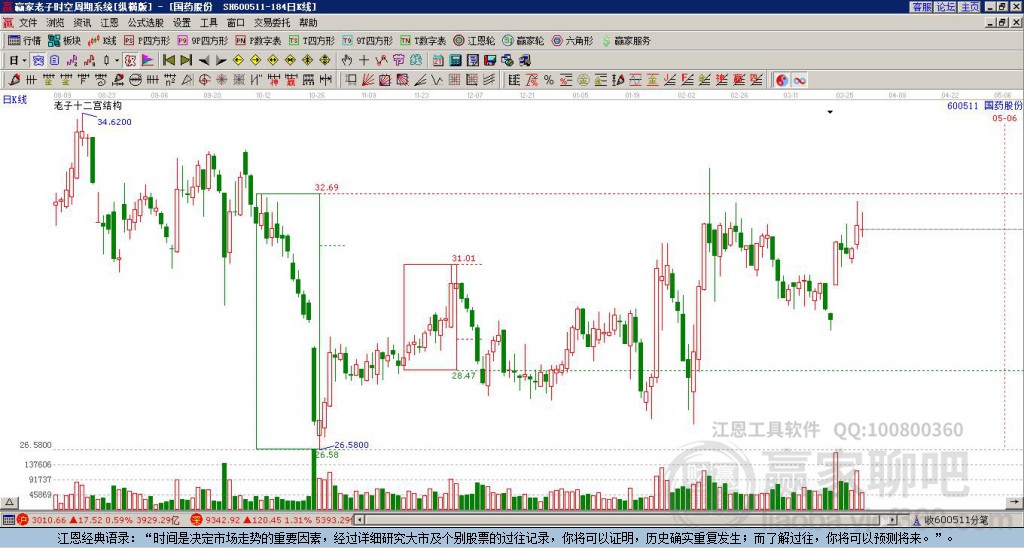Viewport: 1024px width, 548px height.
Task: Select the percent % tool icon
Action: click(x=549, y=80)
